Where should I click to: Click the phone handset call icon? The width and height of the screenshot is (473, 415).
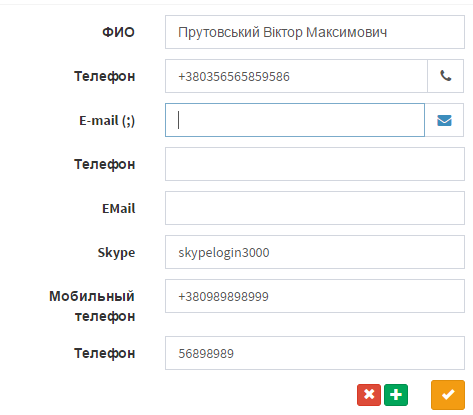[445, 76]
